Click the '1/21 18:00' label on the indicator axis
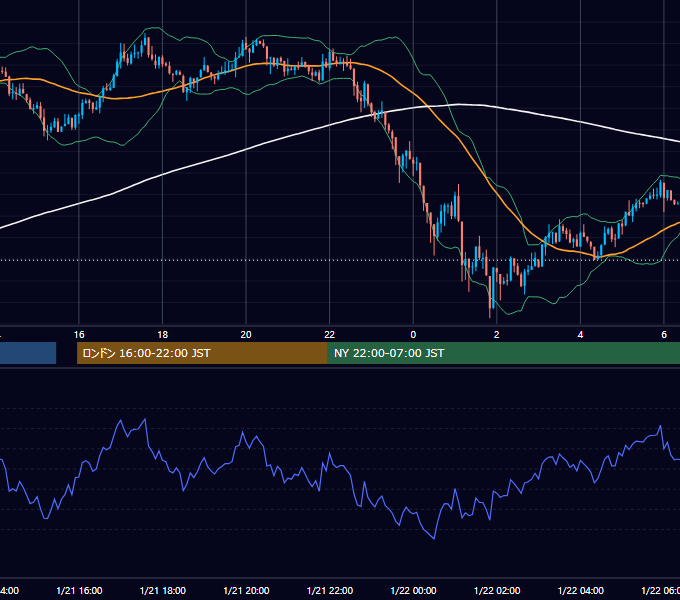Viewport: 680px width, 600px height. point(163,590)
